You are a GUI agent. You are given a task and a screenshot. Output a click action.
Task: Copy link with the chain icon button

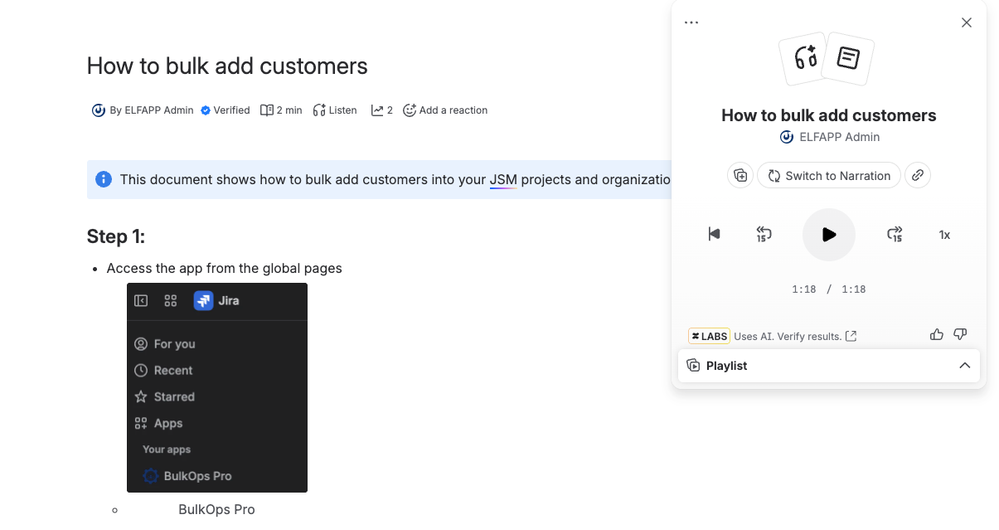(x=917, y=175)
